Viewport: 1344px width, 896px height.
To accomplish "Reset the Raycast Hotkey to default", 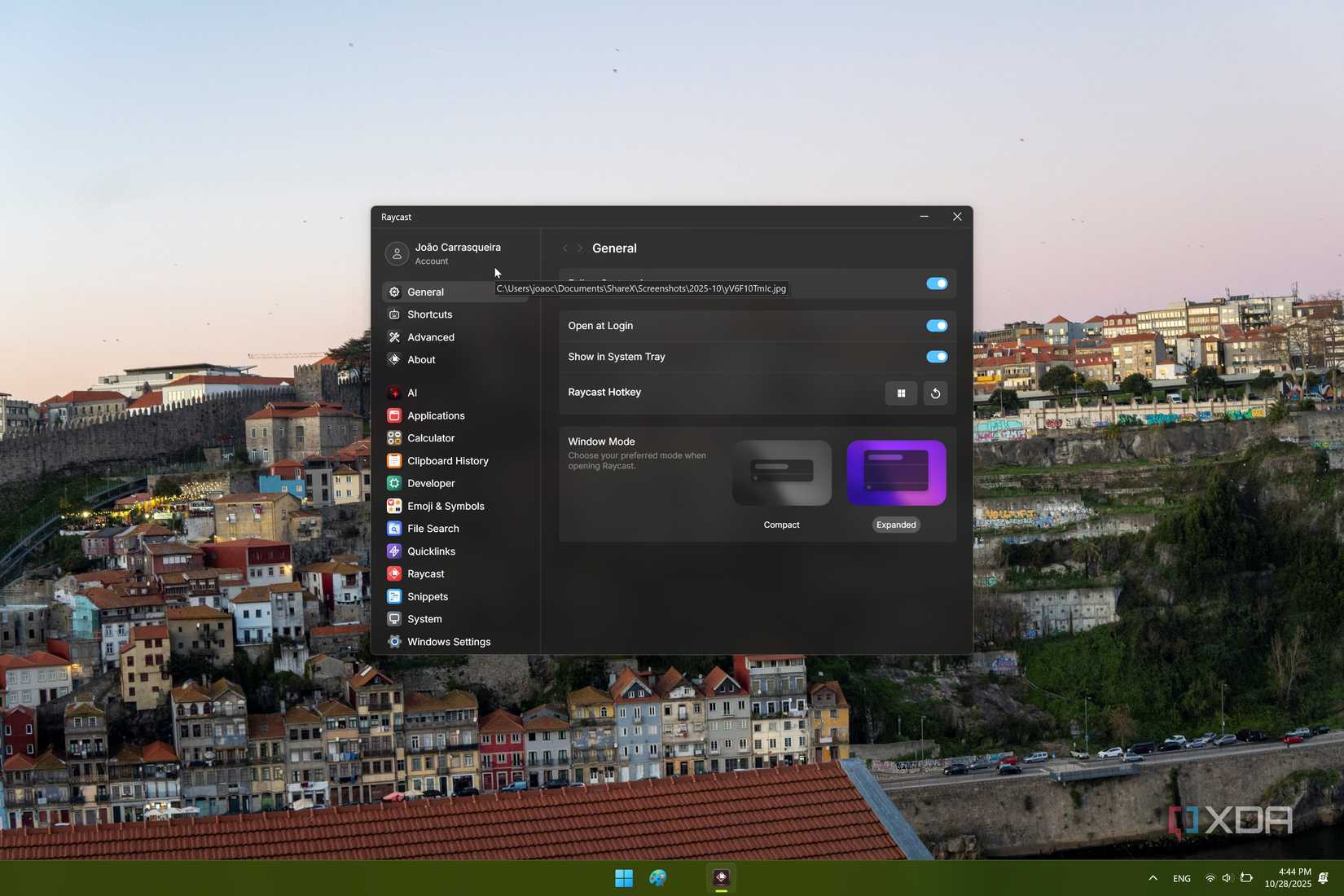I will [x=935, y=393].
